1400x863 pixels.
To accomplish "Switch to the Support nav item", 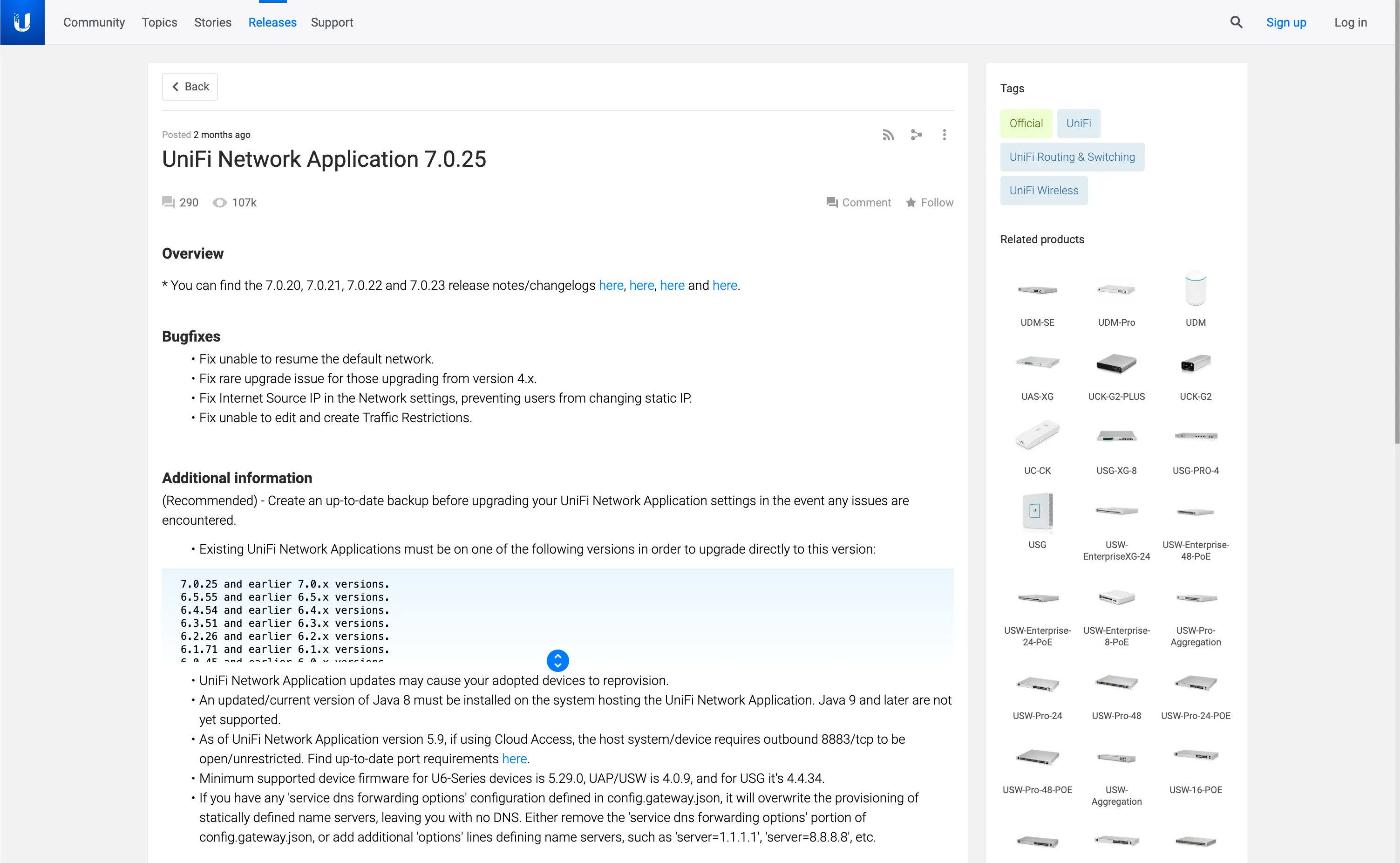I will [332, 22].
